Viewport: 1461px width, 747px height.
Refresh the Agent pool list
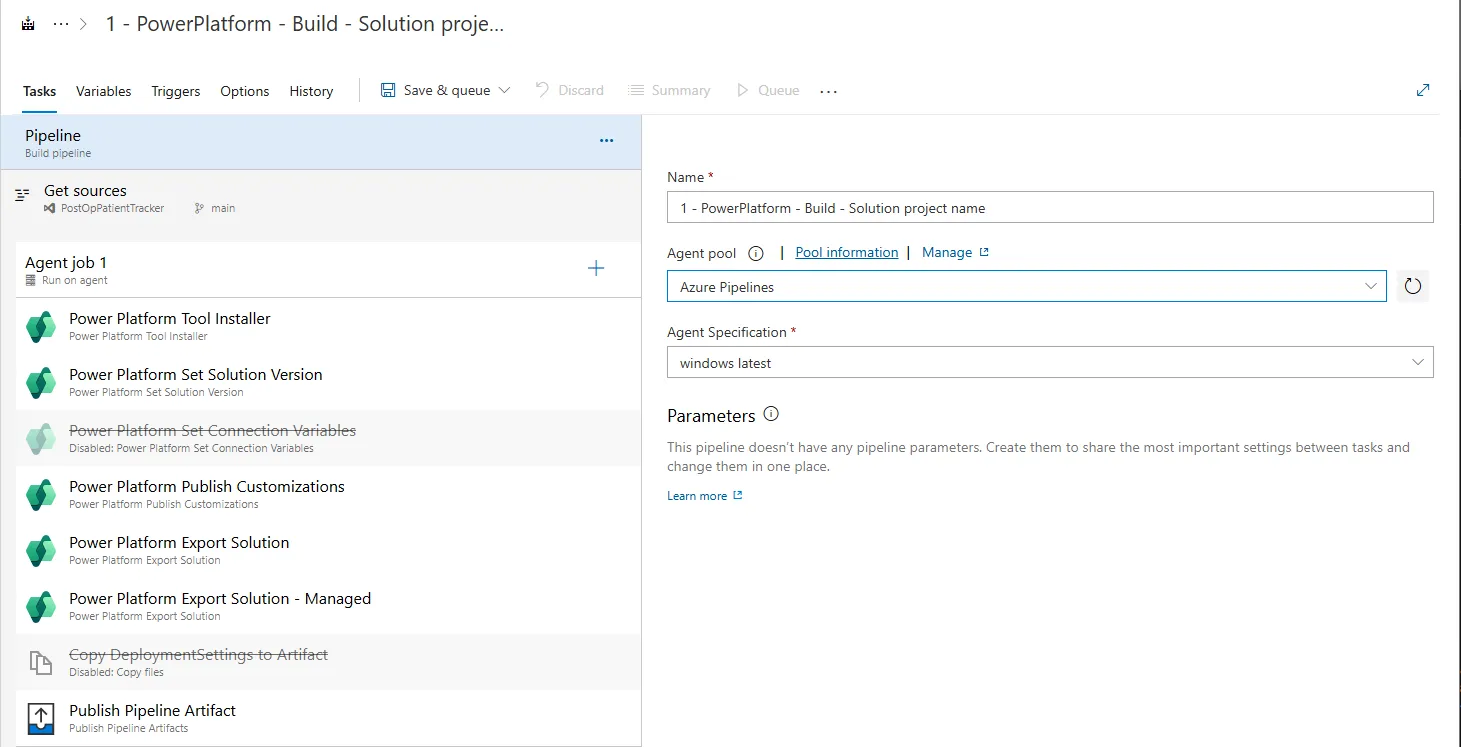(1413, 287)
